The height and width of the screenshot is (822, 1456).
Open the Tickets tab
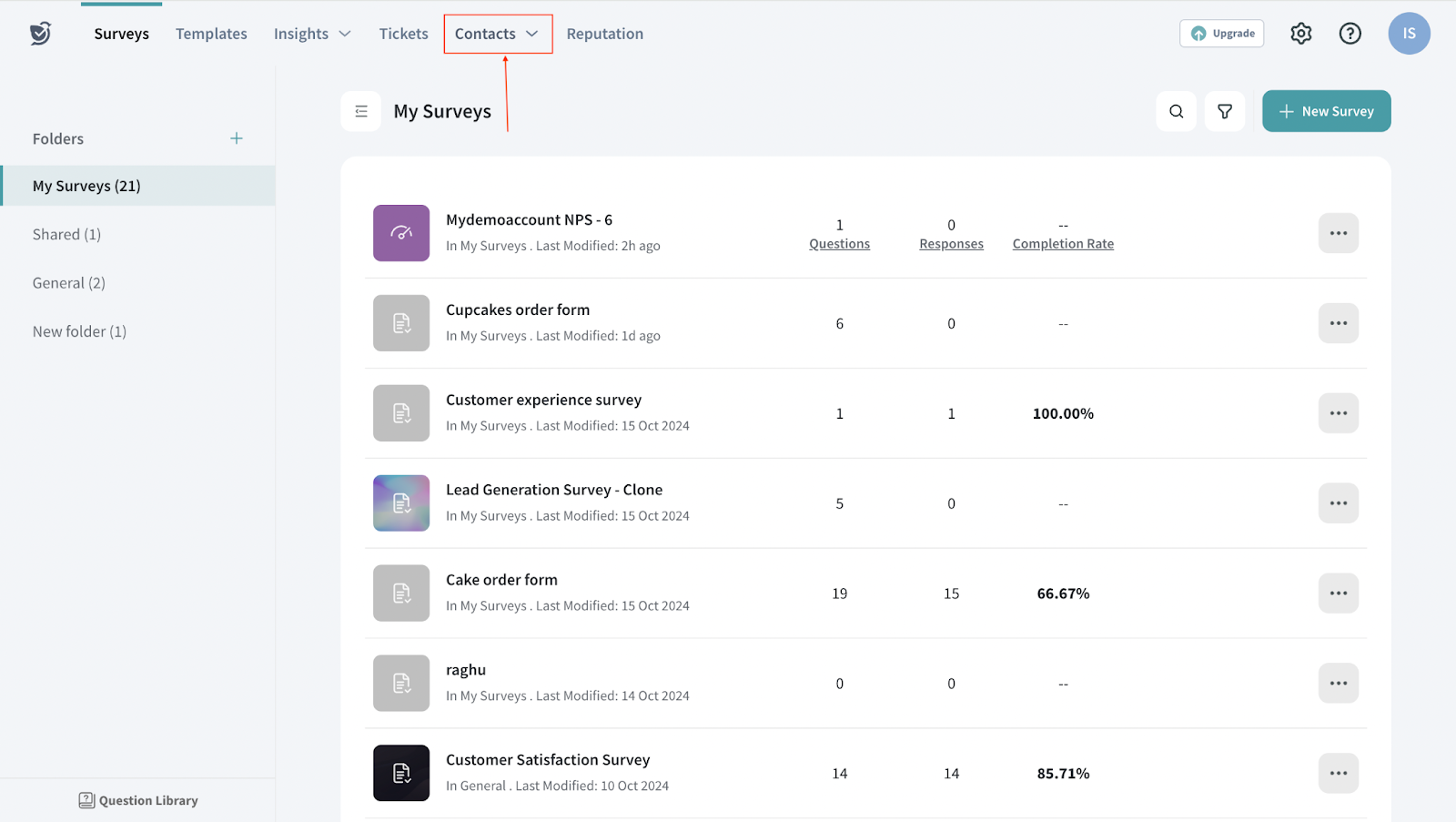[403, 34]
